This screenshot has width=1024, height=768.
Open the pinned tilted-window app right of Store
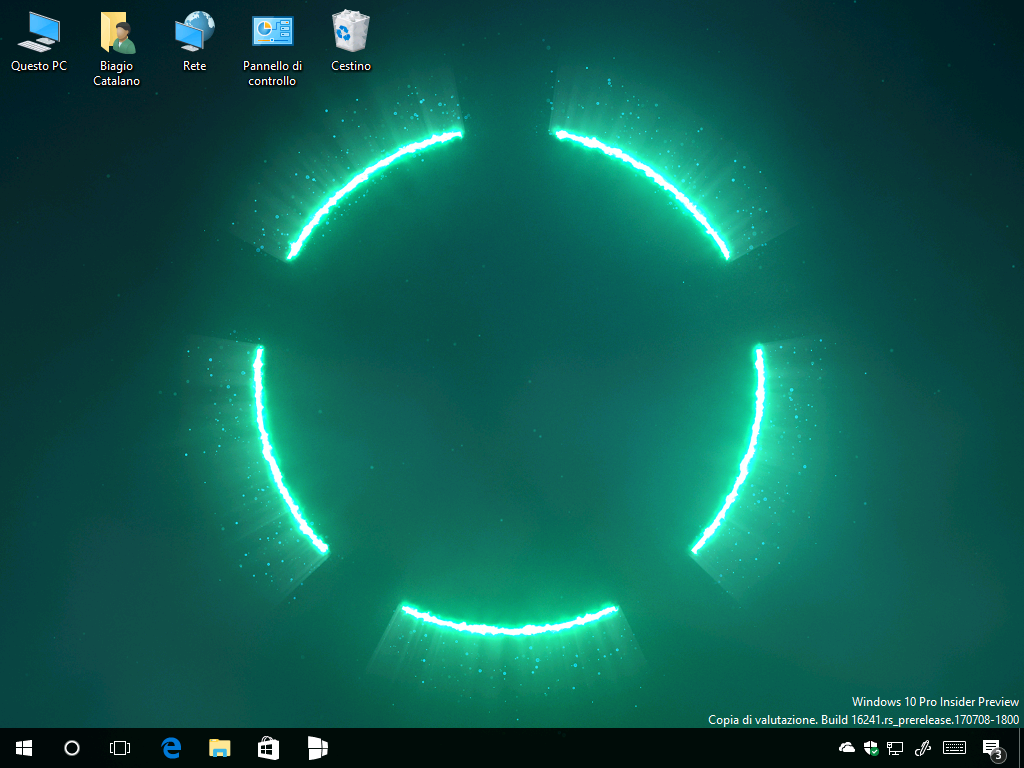pyautogui.click(x=317, y=748)
